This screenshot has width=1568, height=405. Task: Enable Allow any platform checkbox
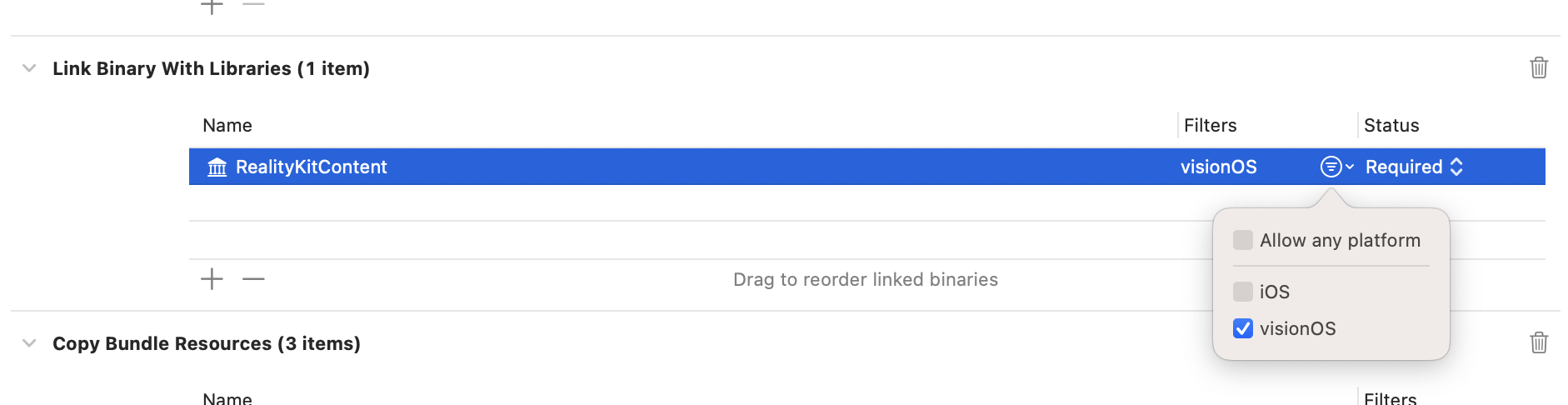[x=1242, y=240]
